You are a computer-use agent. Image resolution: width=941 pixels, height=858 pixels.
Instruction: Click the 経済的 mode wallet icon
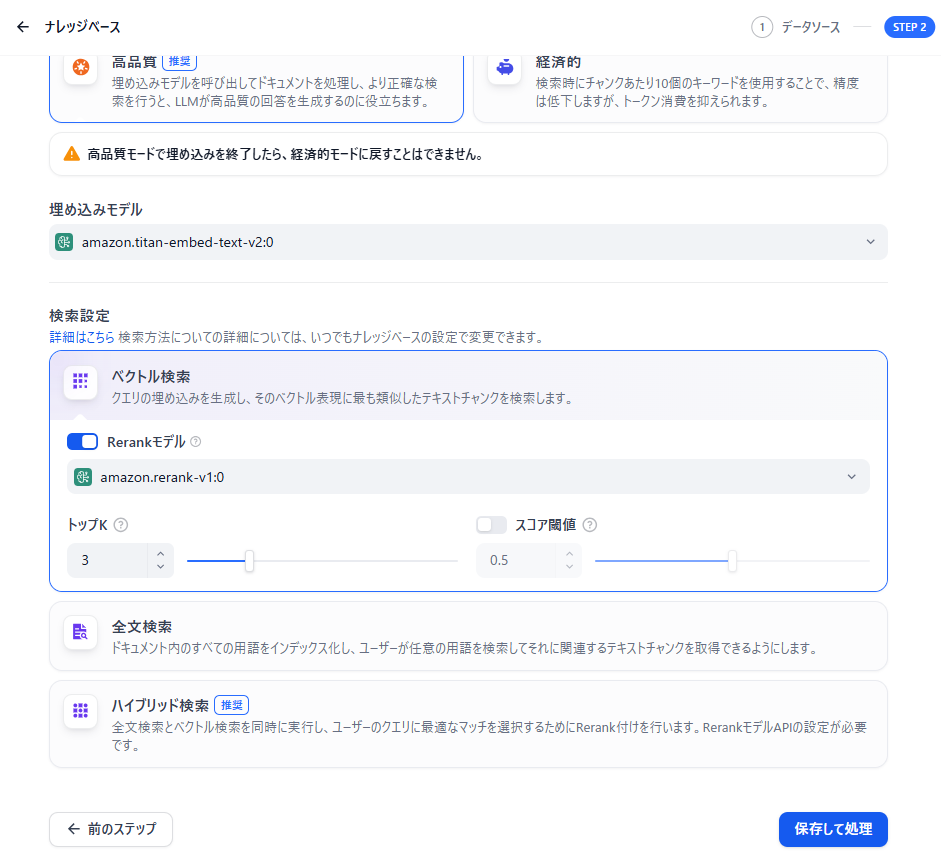click(505, 70)
